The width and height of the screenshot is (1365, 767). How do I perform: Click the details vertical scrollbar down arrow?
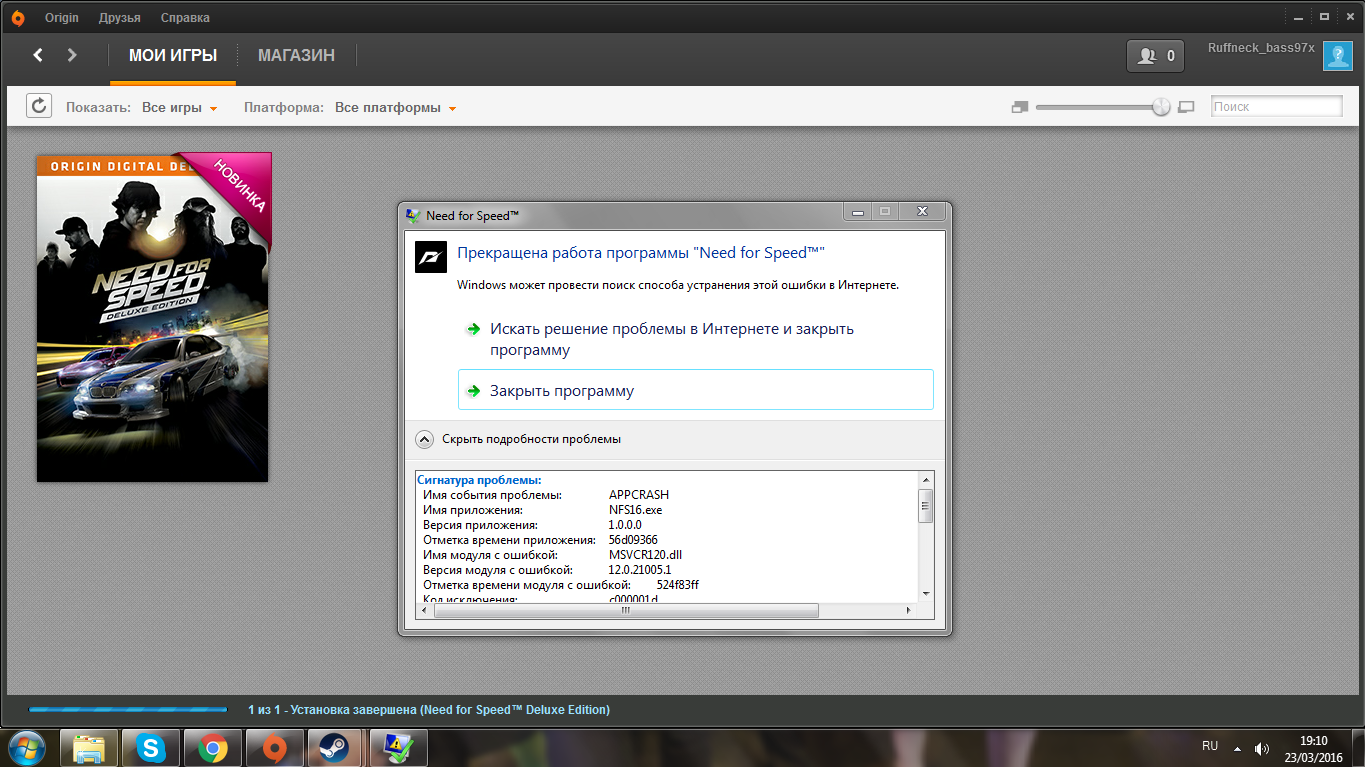coord(926,593)
